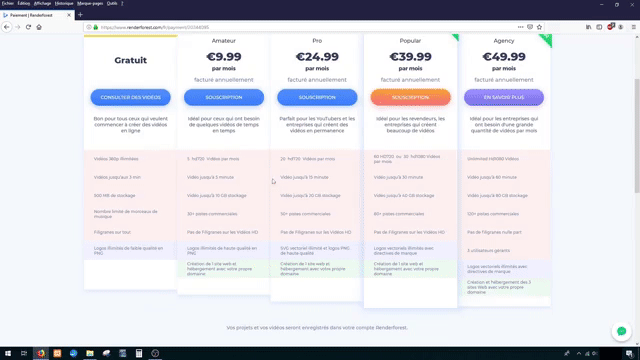Open page actions three-dot menu
The height and width of the screenshot is (360, 640).
pos(520,27)
